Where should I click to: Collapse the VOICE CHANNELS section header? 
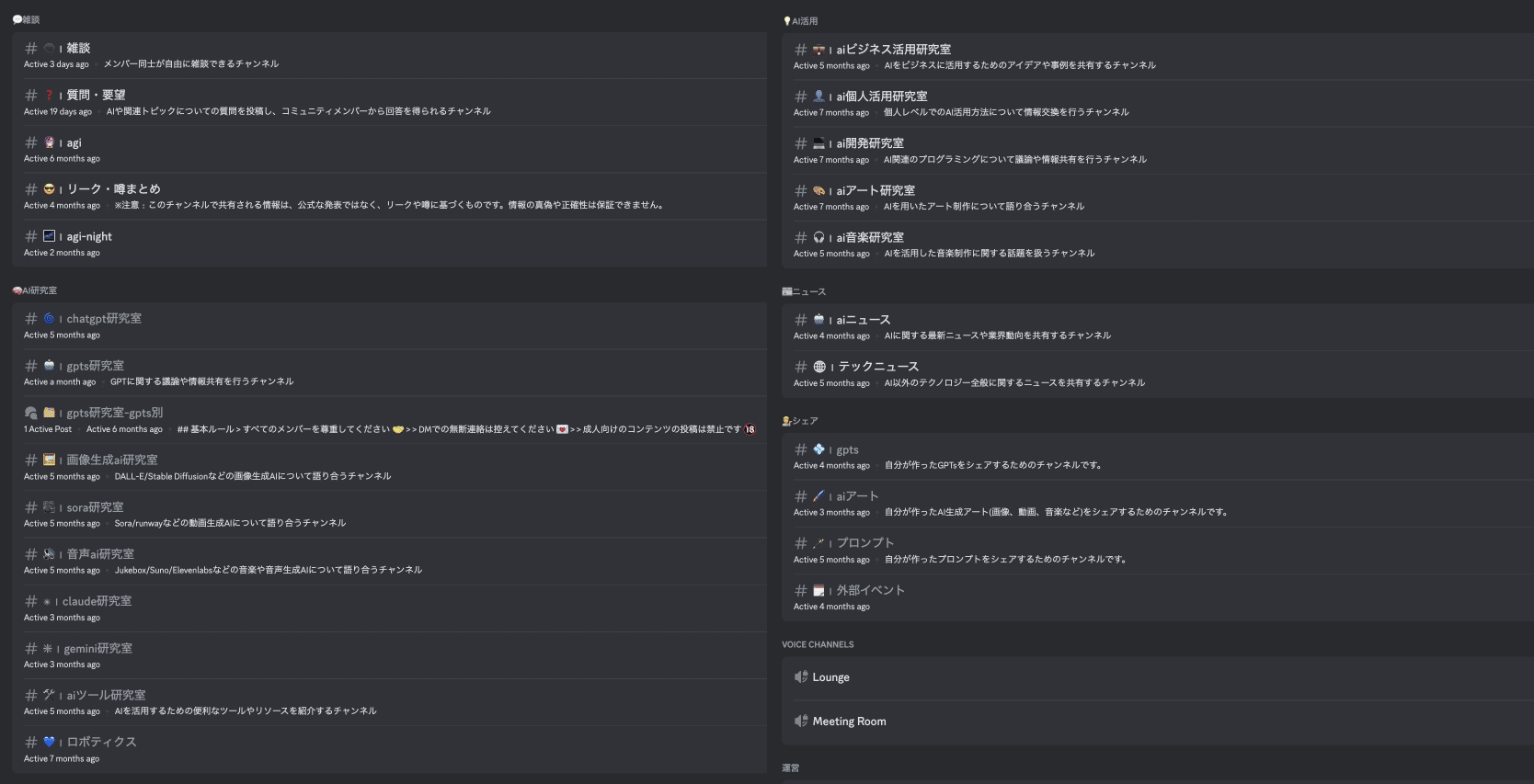tap(818, 645)
